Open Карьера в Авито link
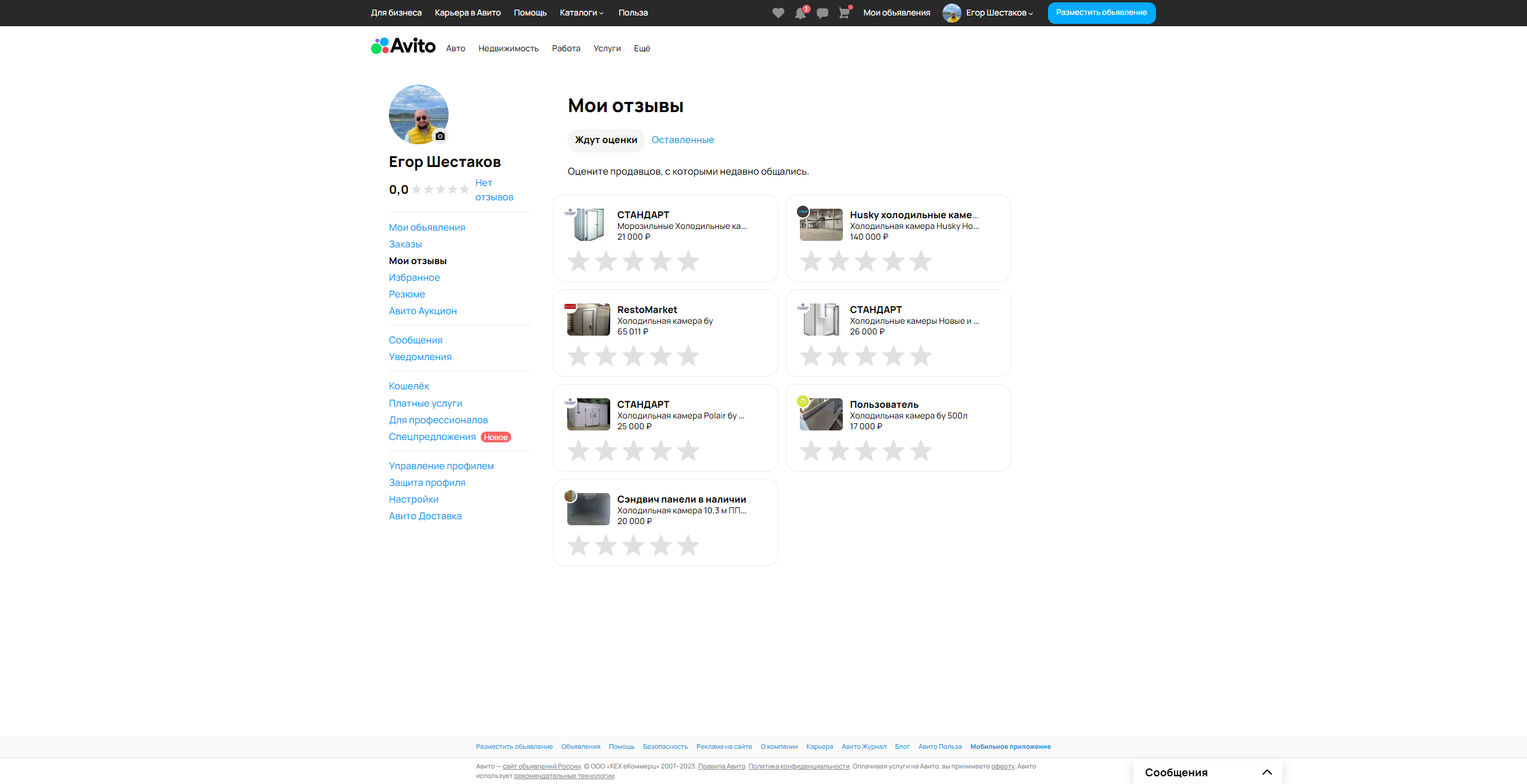Image resolution: width=1527 pixels, height=784 pixels. coord(468,13)
